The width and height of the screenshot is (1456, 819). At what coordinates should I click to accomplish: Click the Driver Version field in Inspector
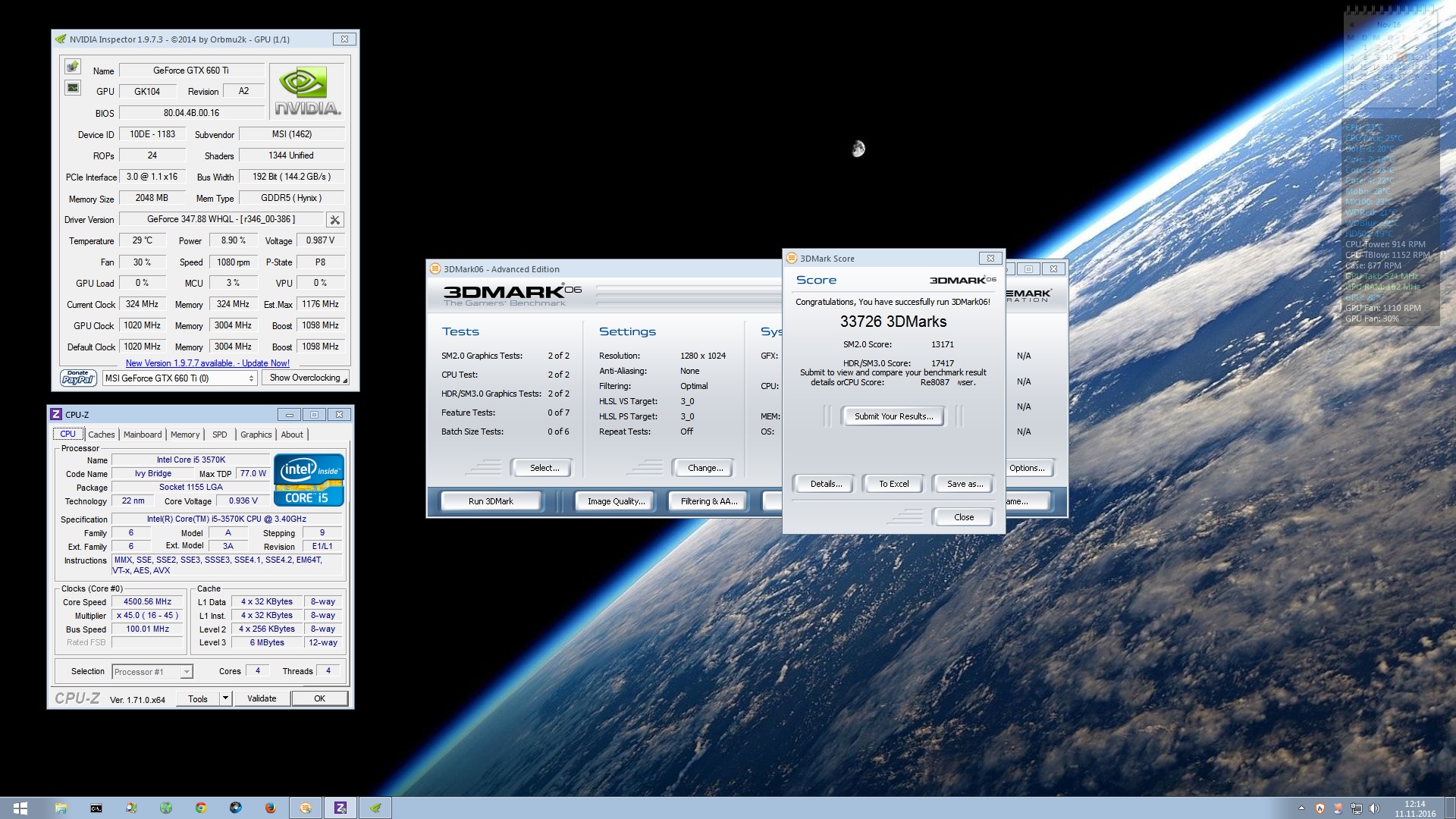click(221, 219)
